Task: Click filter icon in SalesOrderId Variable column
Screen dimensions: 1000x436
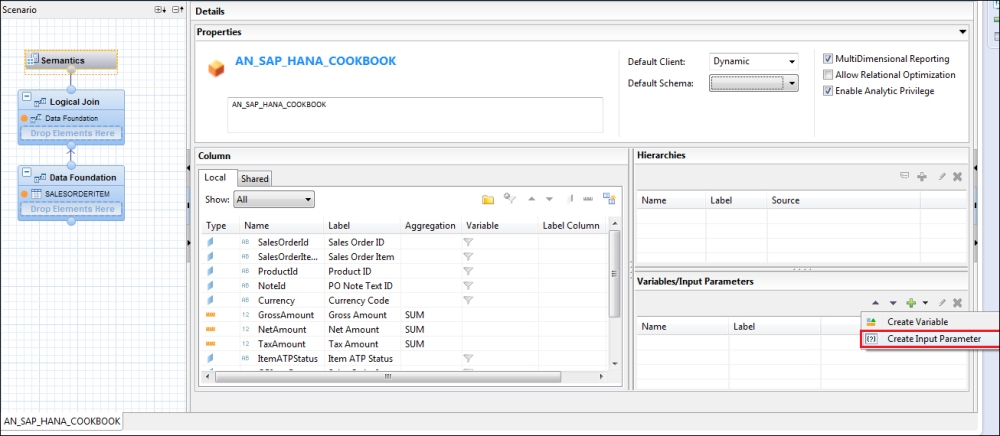Action: coord(468,242)
